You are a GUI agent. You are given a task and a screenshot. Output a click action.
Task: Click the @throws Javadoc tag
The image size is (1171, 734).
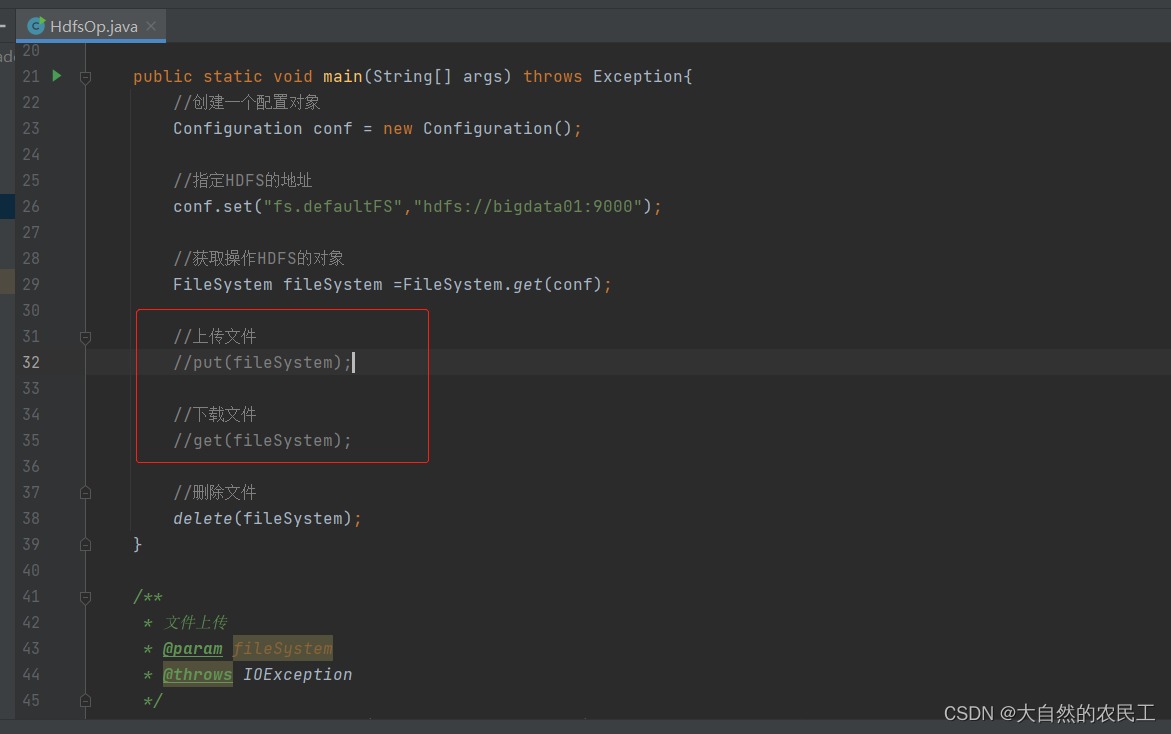point(198,674)
